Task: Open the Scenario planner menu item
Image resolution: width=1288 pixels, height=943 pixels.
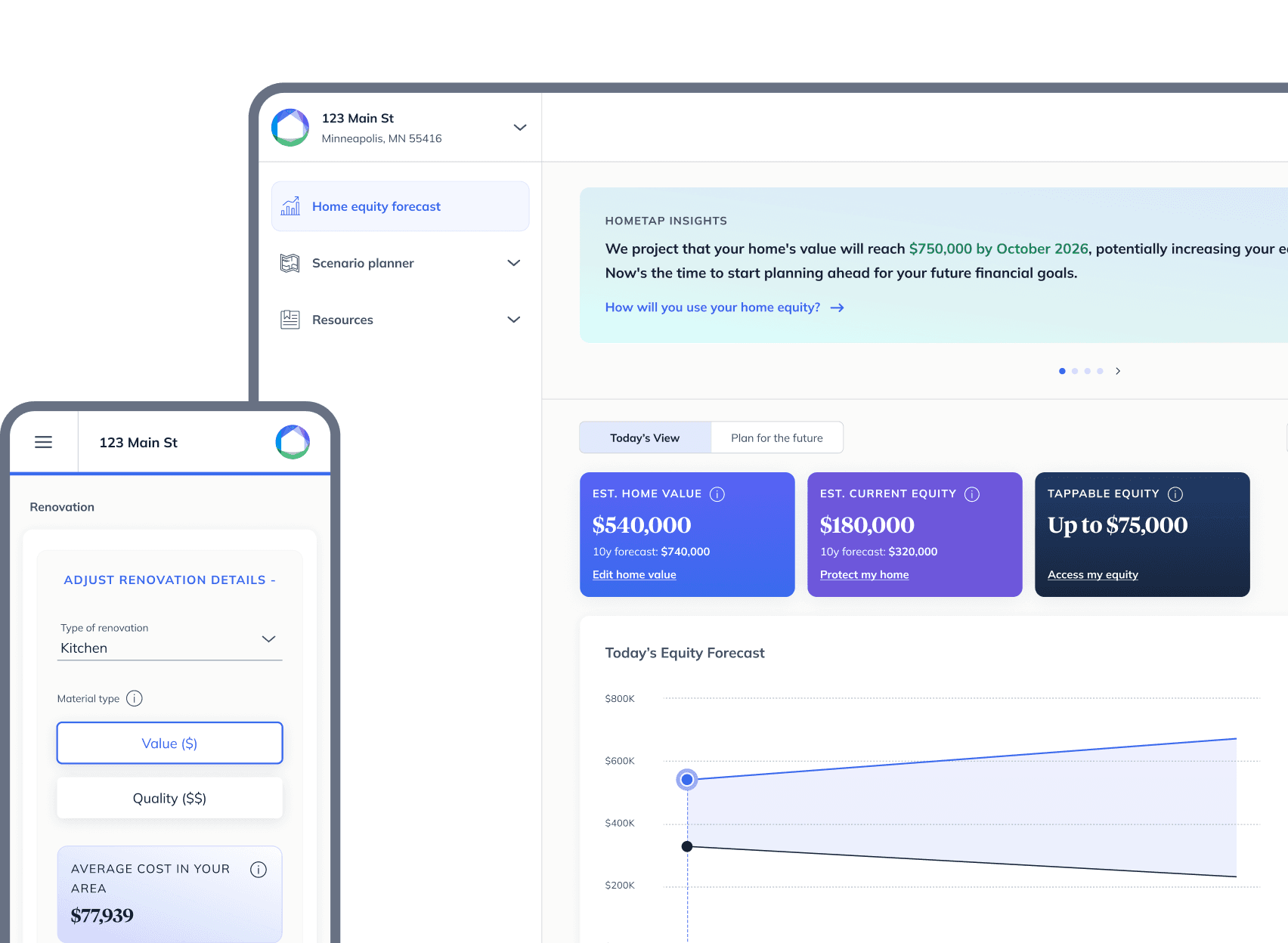Action: [401, 263]
